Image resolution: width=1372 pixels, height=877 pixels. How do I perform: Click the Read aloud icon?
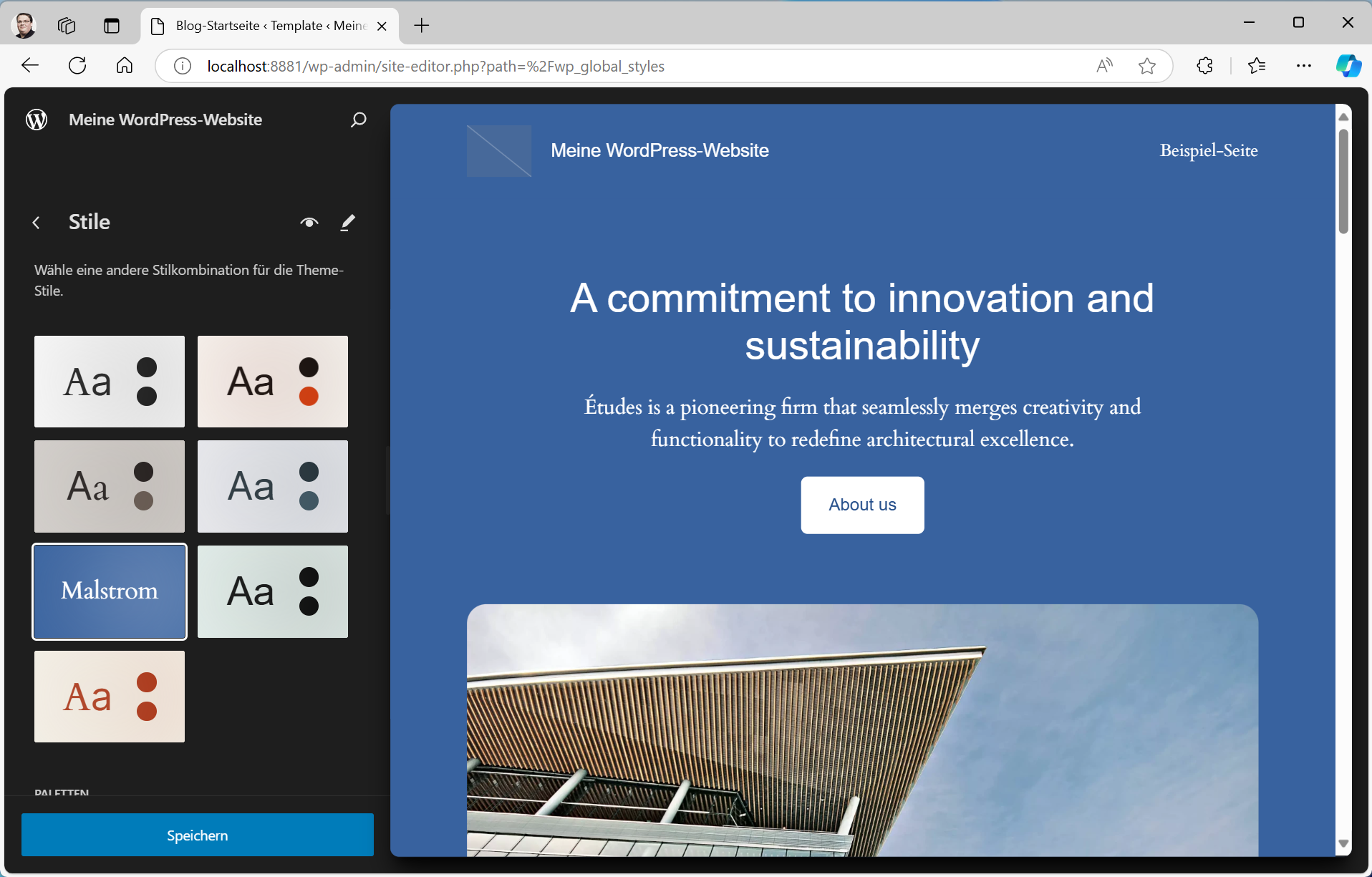point(1104,66)
